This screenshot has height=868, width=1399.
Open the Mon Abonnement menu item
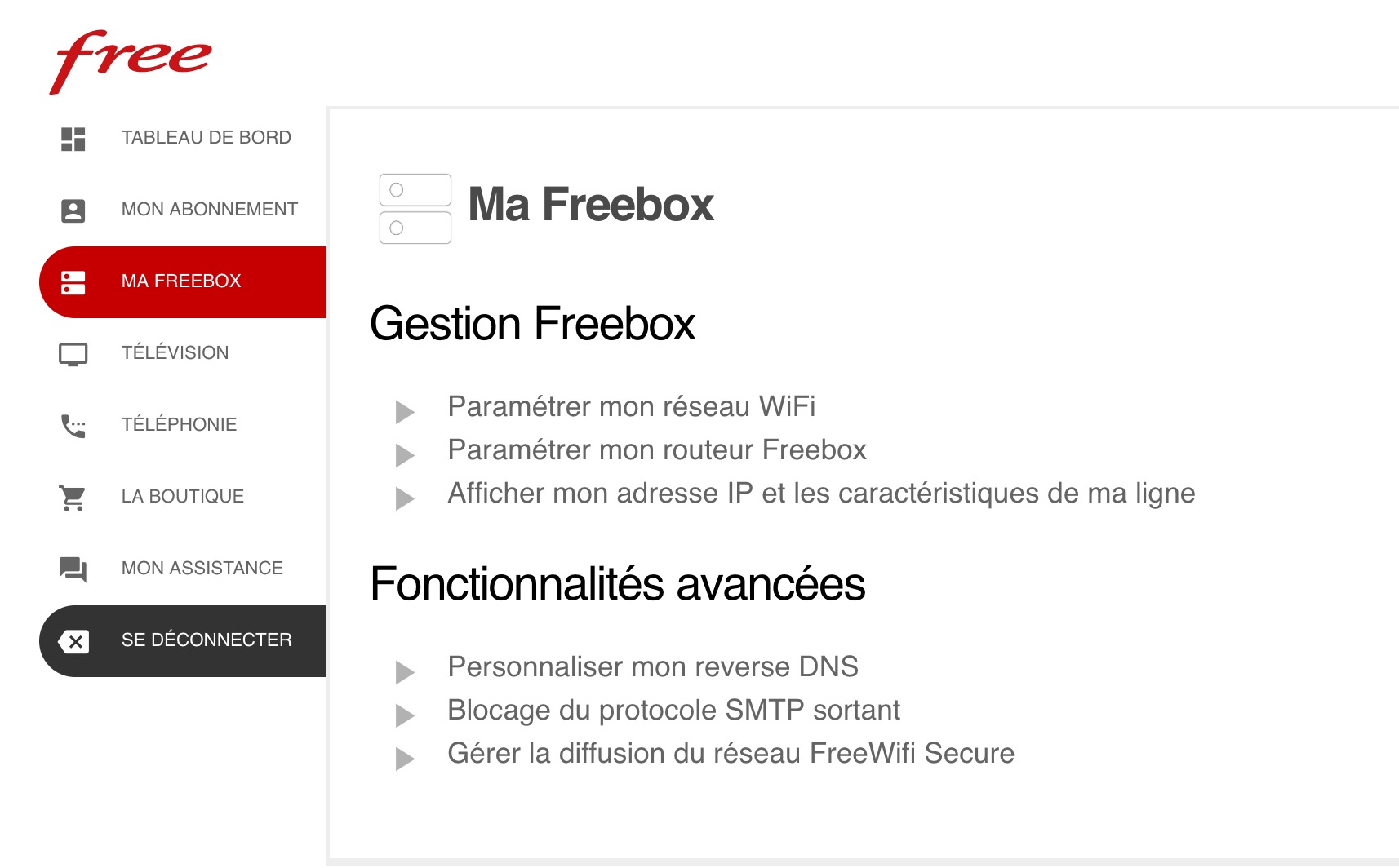209,210
